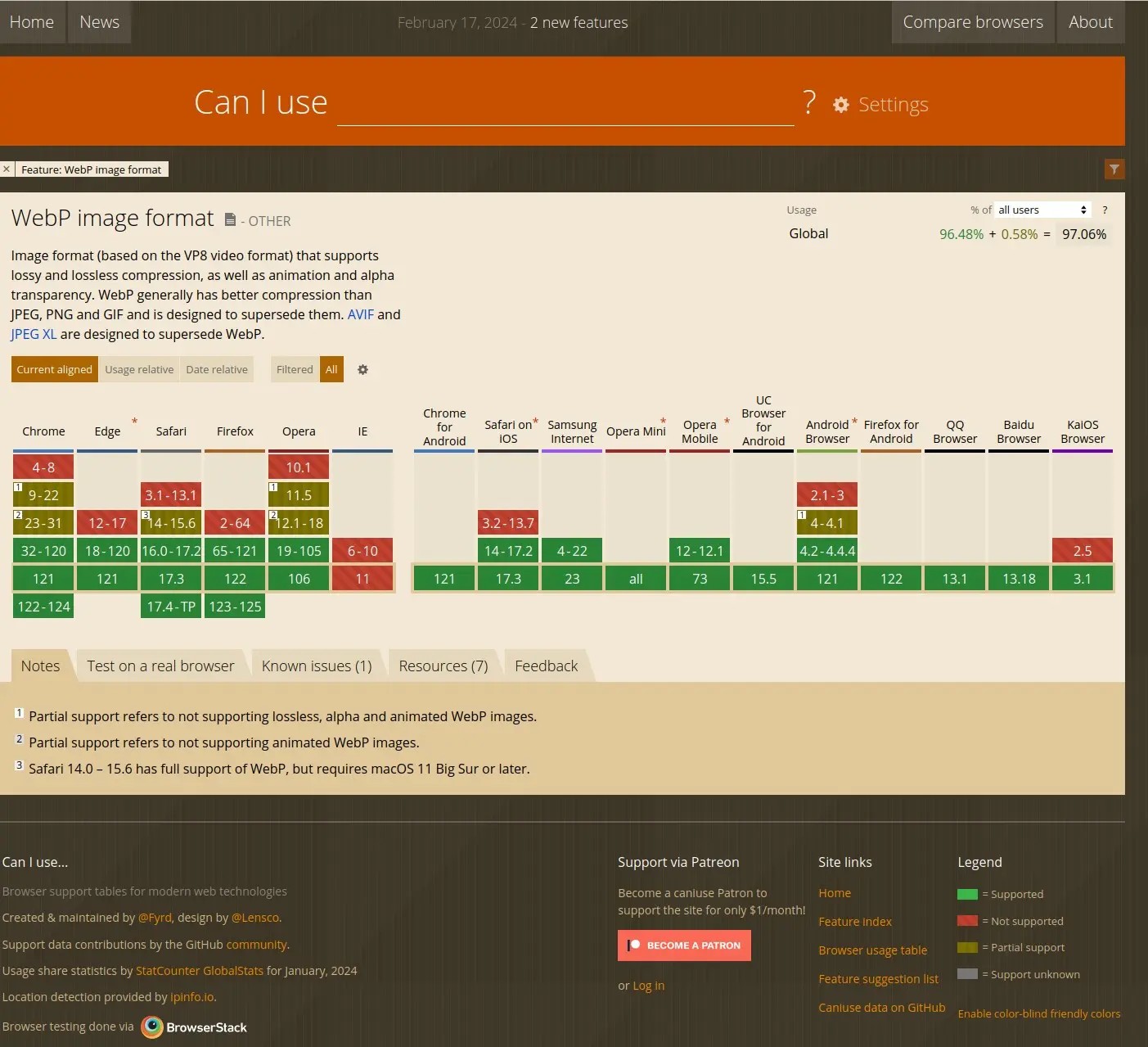Click Opera 10.1 unsupported cell
The image size is (1148, 1047).
pyautogui.click(x=299, y=467)
